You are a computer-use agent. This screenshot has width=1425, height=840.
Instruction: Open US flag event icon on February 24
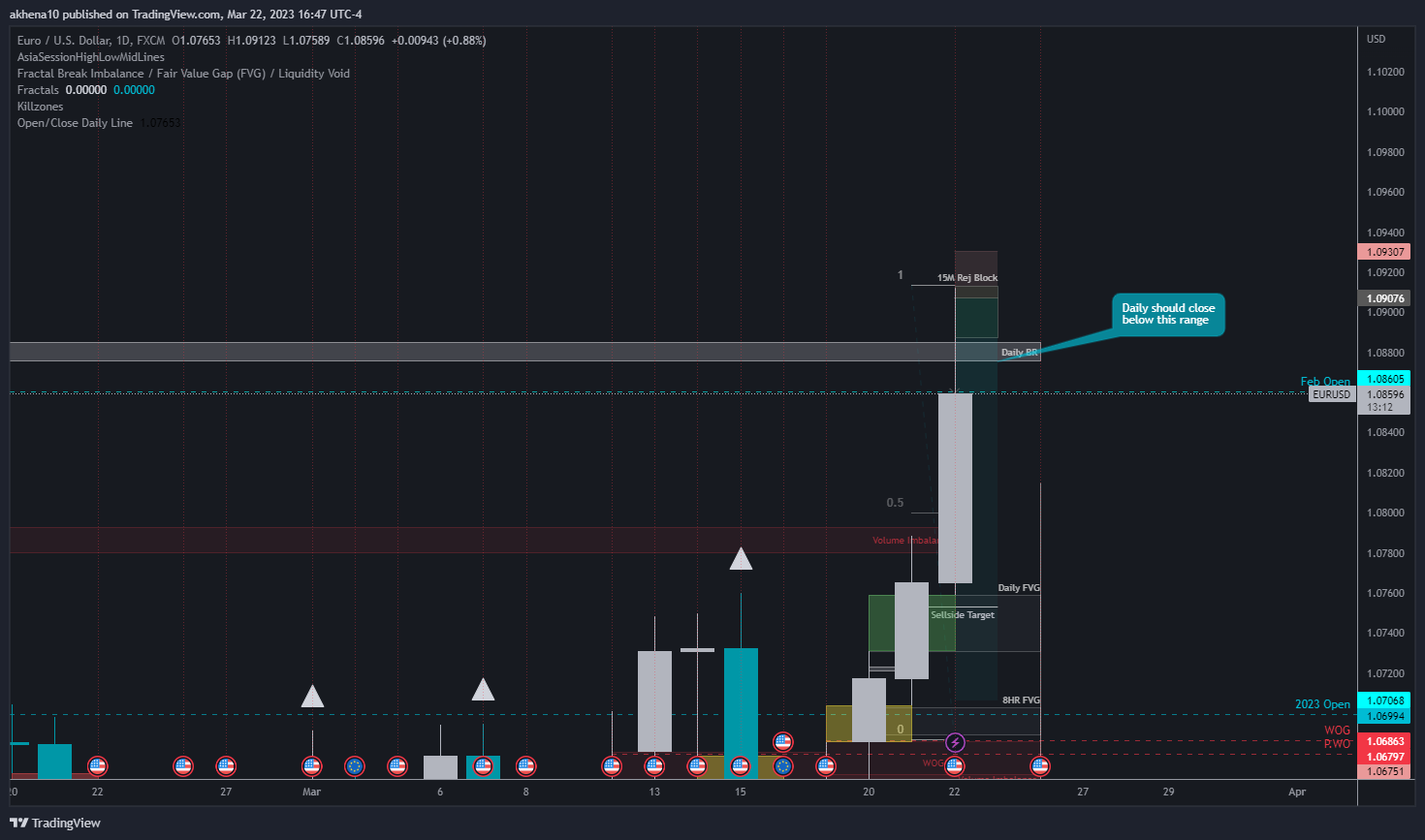point(183,766)
